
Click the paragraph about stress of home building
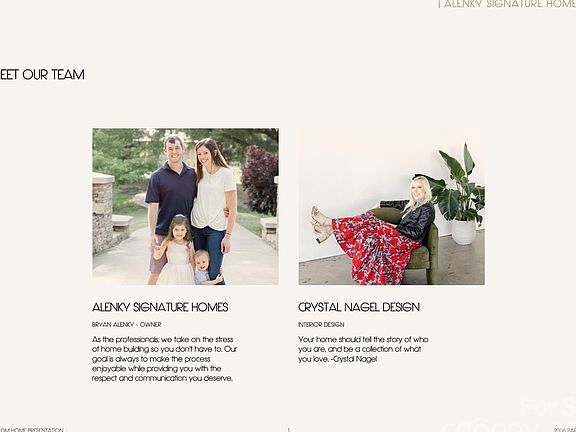click(164, 359)
